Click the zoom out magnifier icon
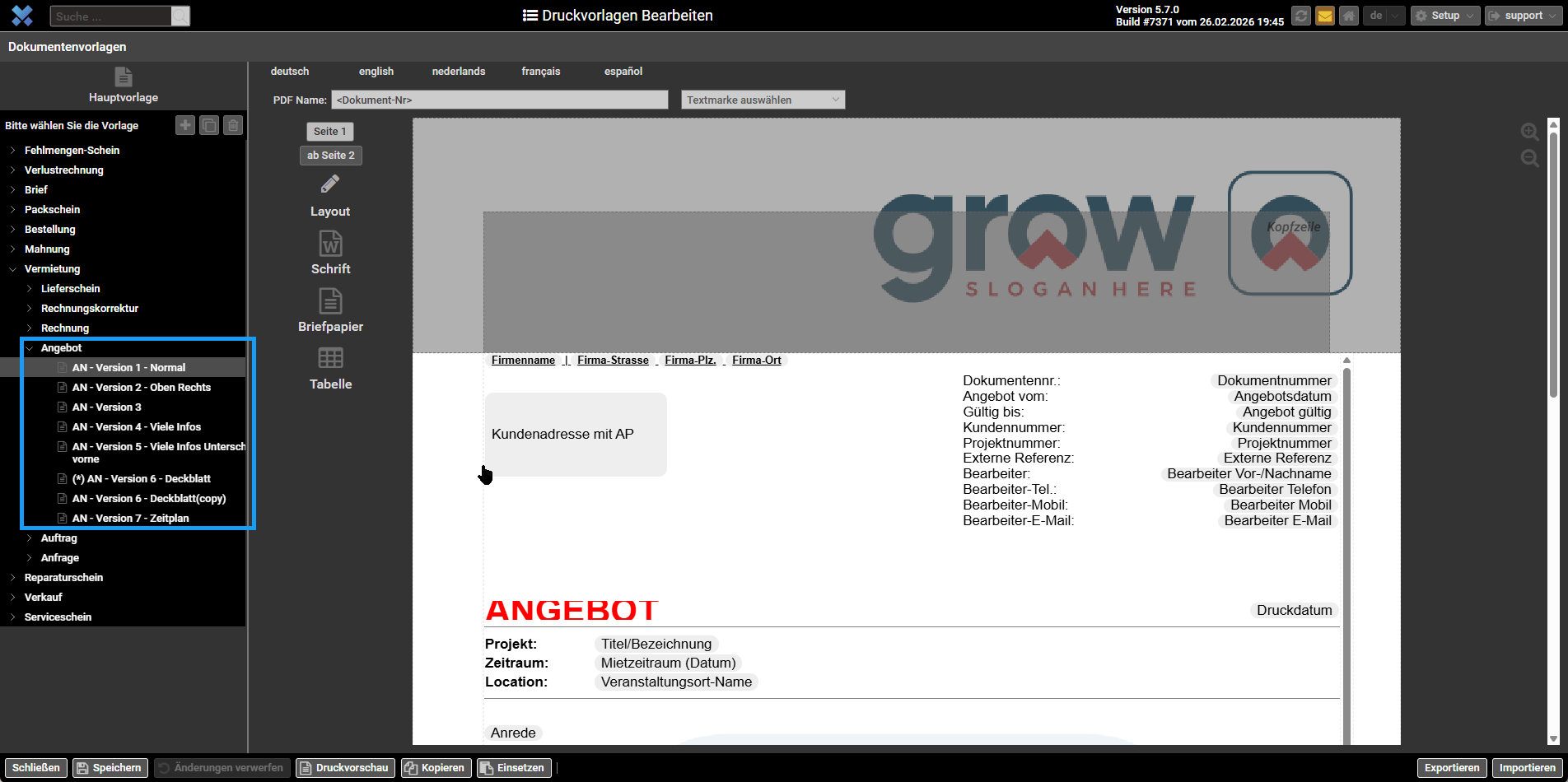The image size is (1568, 782). [x=1529, y=159]
